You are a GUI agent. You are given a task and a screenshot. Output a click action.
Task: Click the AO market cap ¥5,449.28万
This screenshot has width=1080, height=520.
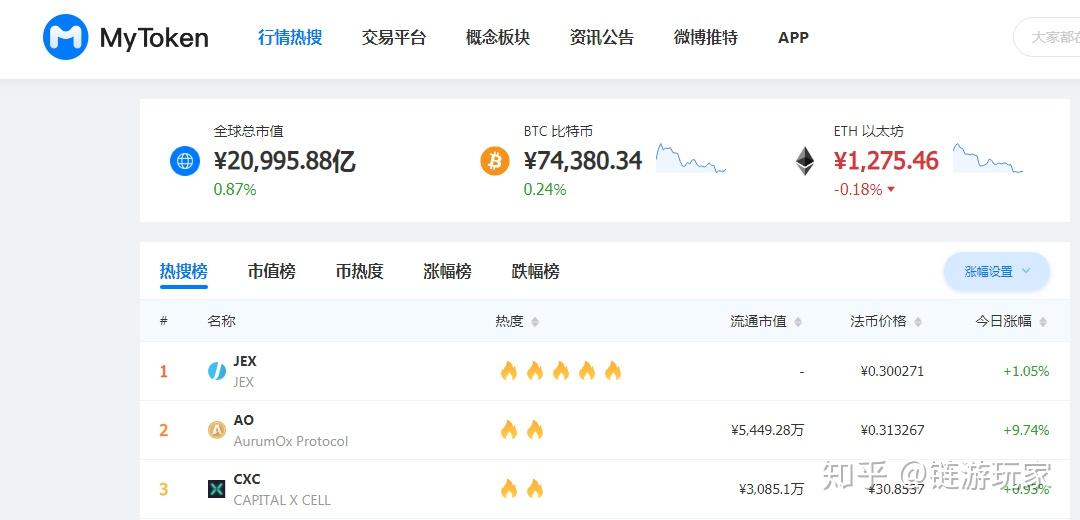[767, 430]
